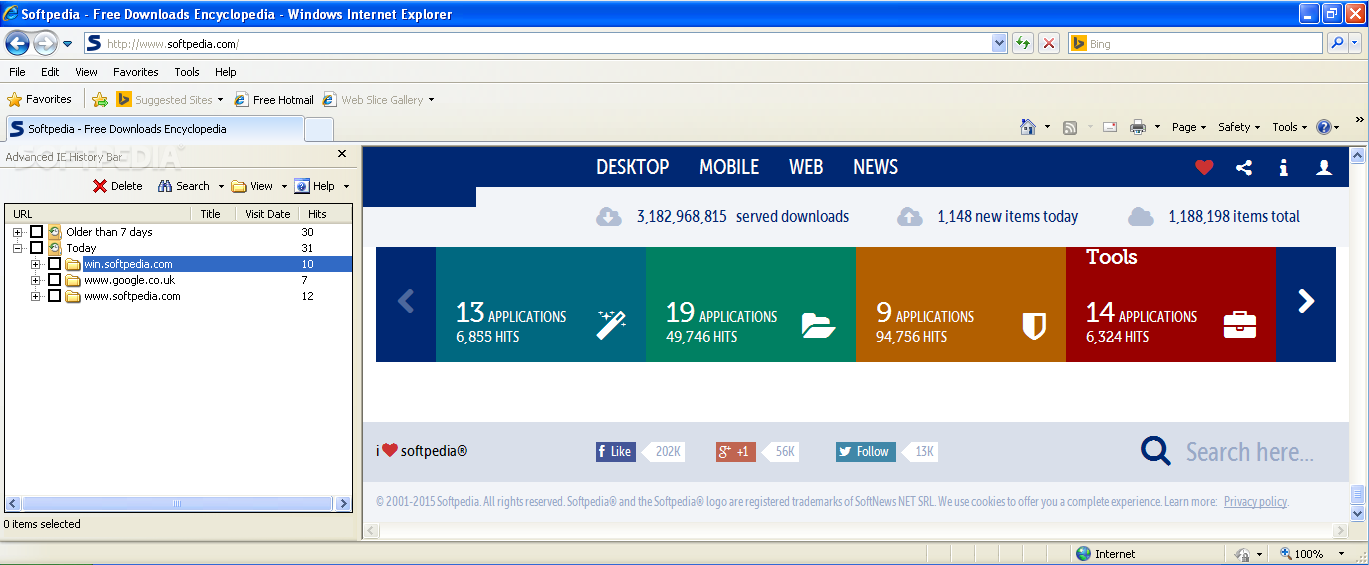Click the RSS feeds icon in command bar
The width and height of the screenshot is (1369, 565).
tap(1070, 127)
